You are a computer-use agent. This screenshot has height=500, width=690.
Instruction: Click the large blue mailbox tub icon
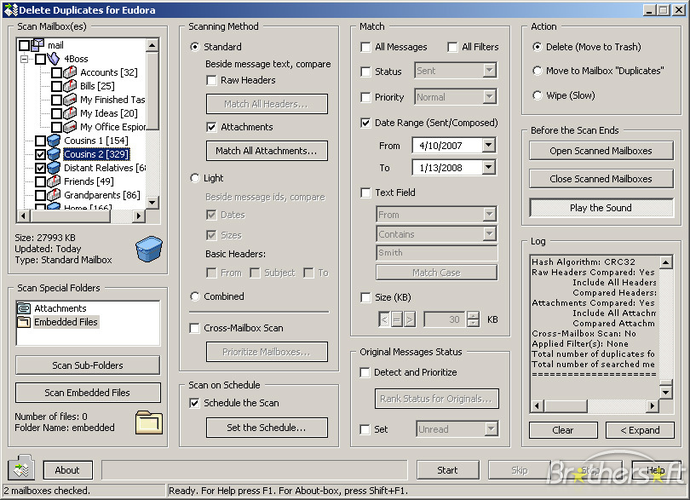point(149,249)
